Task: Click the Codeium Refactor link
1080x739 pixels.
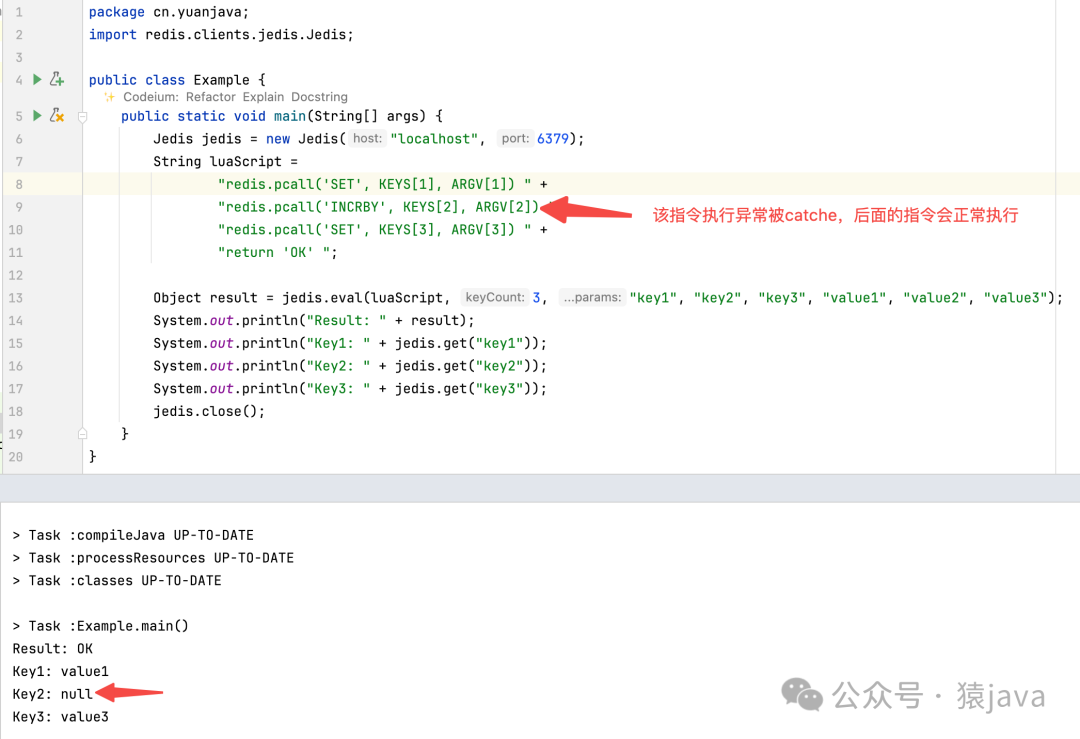Action: tap(210, 97)
